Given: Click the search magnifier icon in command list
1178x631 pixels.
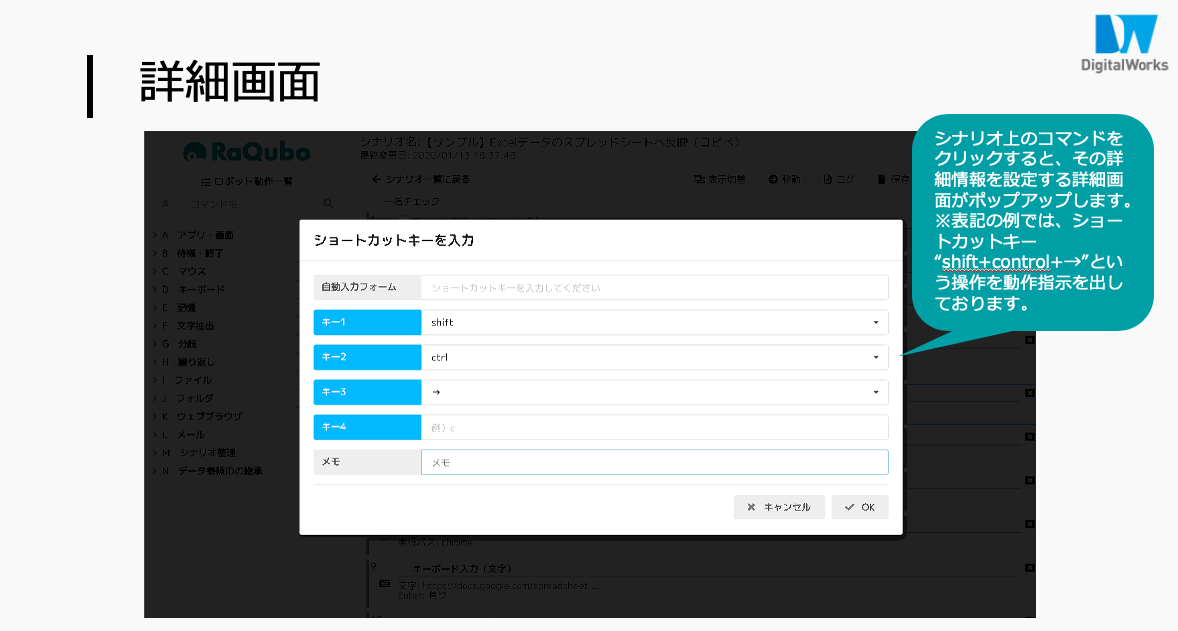Looking at the screenshot, I should tap(328, 203).
